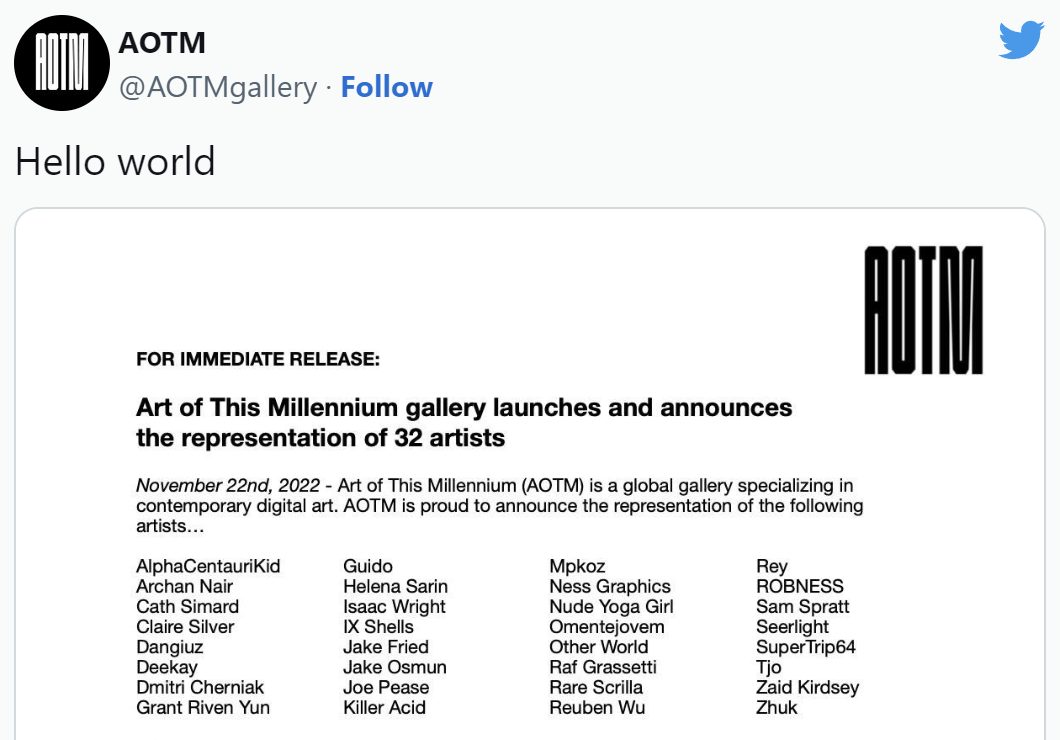Click the November 22nd, 2022 date text

pos(228,485)
